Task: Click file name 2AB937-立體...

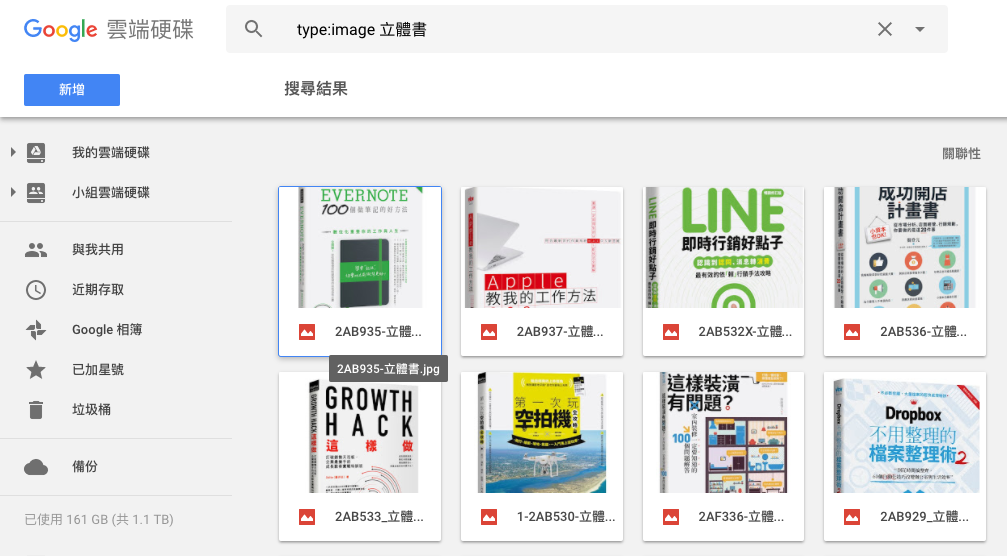Action: point(560,332)
